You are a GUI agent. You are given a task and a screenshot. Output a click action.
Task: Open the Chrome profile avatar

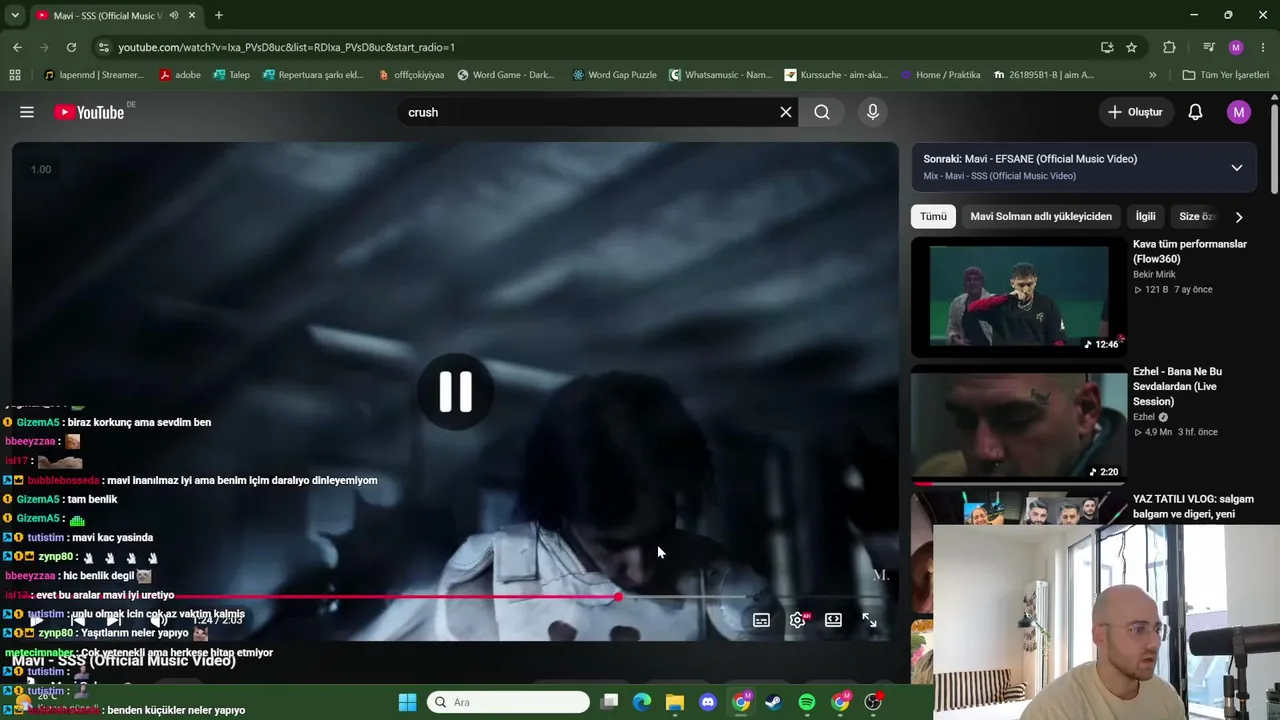[x=1236, y=47]
